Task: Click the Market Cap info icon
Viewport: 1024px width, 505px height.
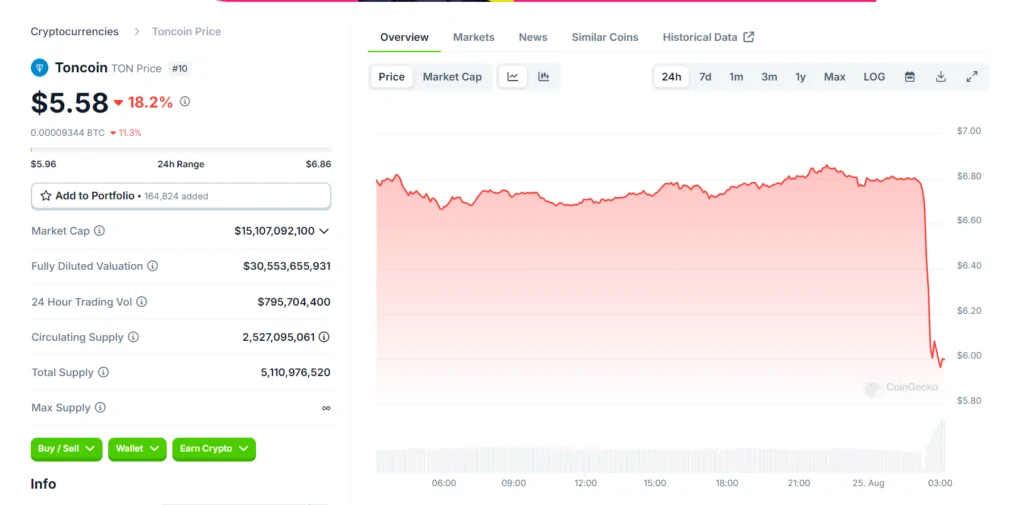Action: coord(99,231)
